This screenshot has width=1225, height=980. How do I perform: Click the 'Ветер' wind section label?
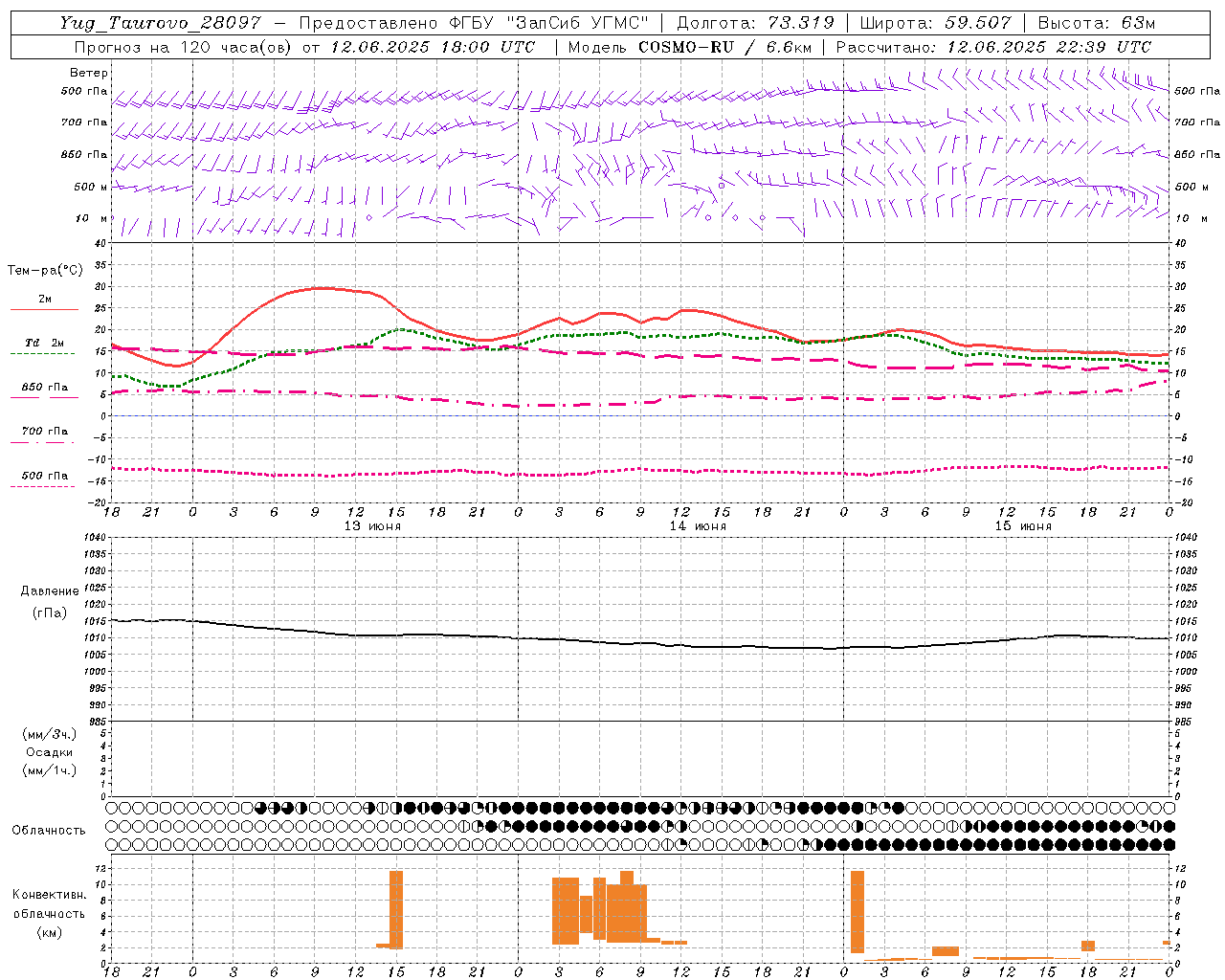point(89,73)
